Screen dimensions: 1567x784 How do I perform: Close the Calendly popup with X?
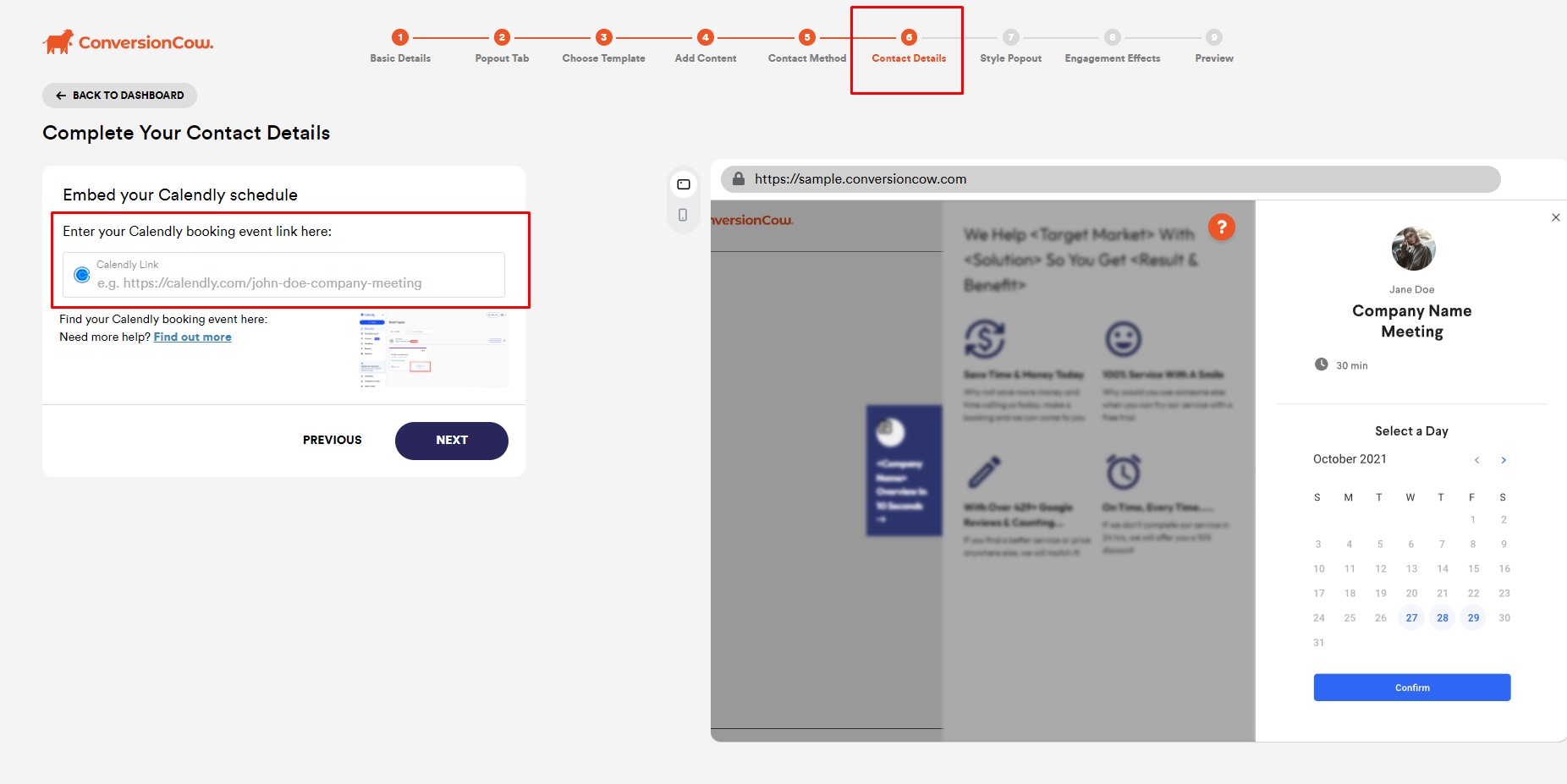pyautogui.click(x=1555, y=217)
